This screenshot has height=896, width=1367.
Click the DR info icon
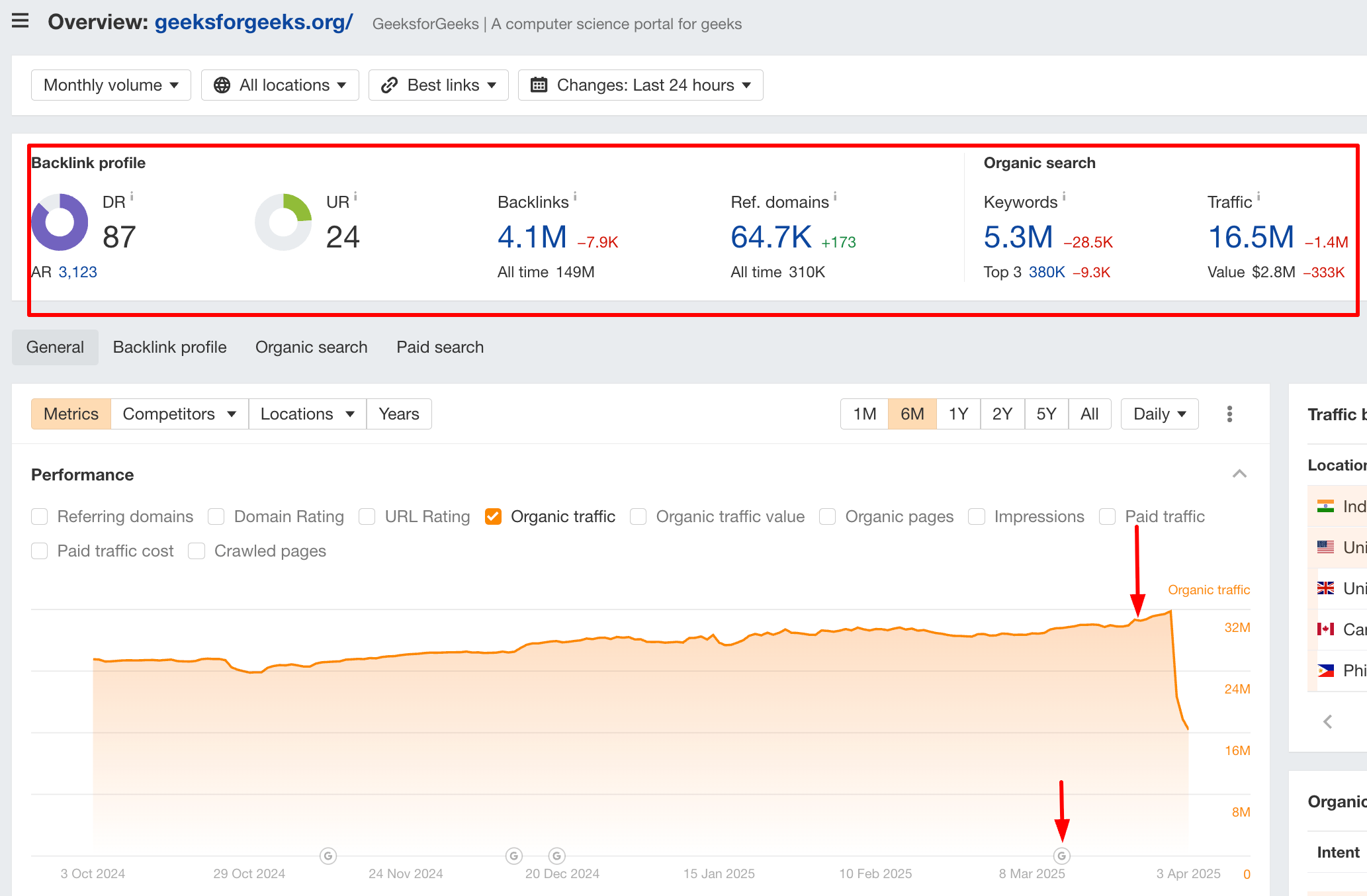click(x=132, y=197)
